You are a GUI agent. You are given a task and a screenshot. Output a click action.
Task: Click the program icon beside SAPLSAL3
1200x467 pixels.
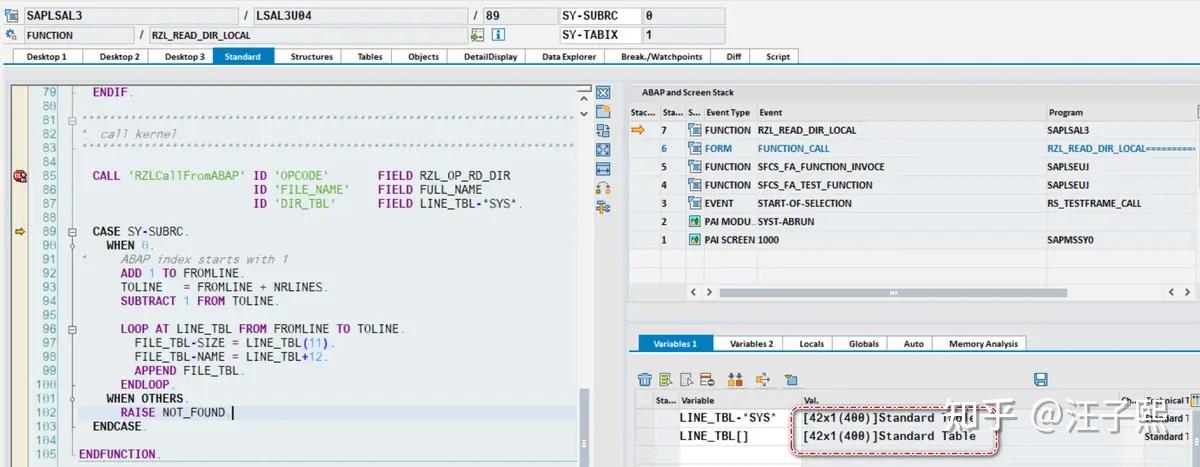(12, 16)
